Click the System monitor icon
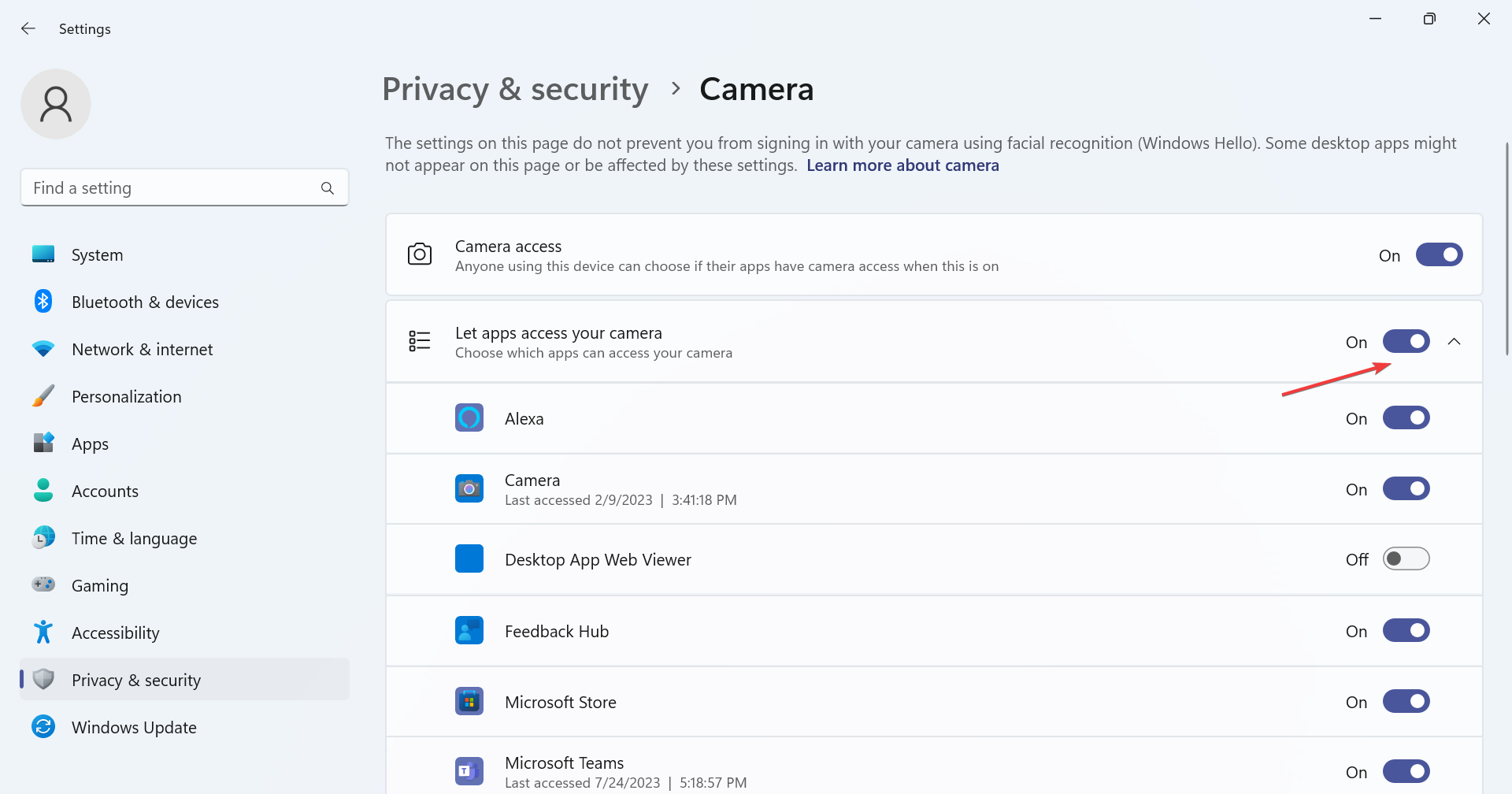 (x=43, y=254)
